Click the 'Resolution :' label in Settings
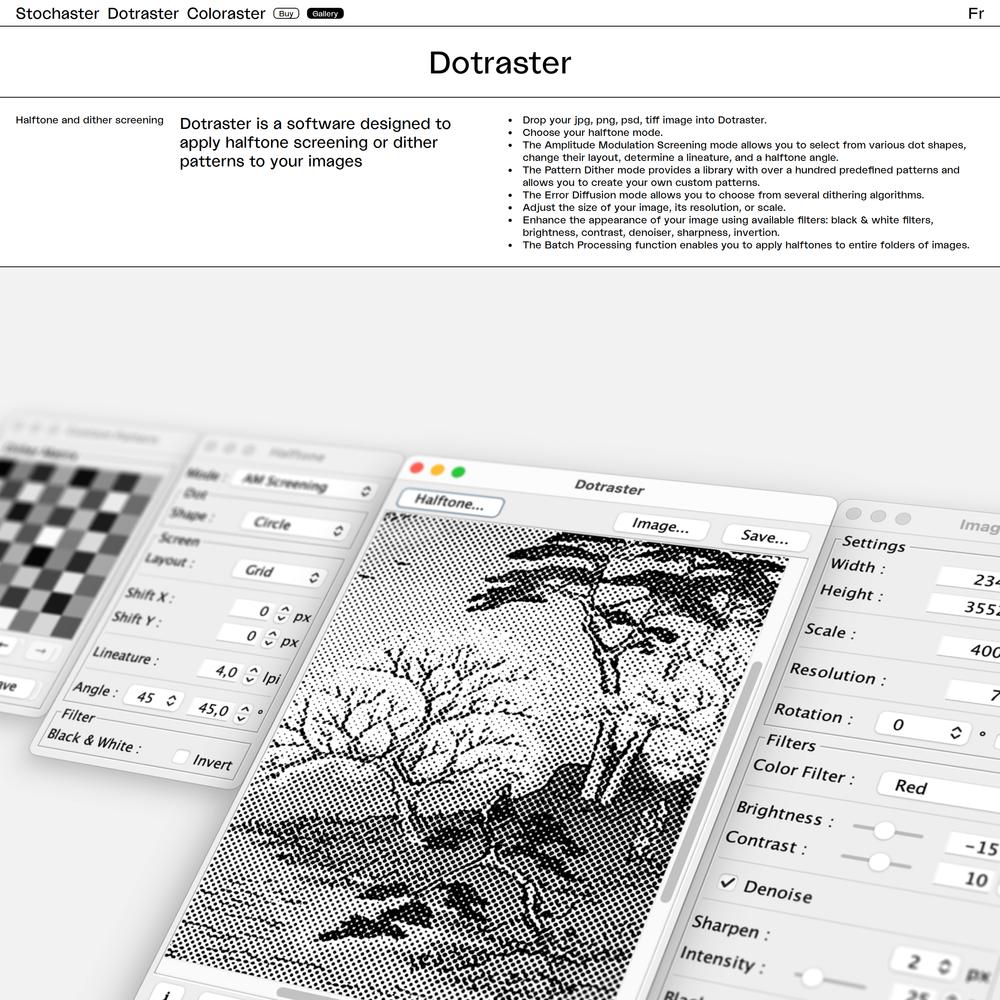 pos(838,674)
